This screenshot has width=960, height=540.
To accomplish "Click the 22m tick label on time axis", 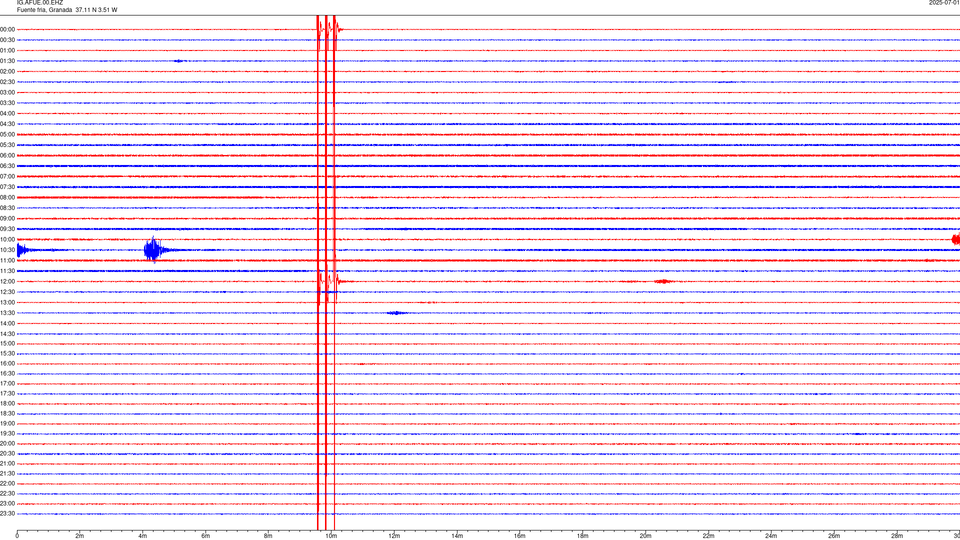I will click(x=708, y=536).
